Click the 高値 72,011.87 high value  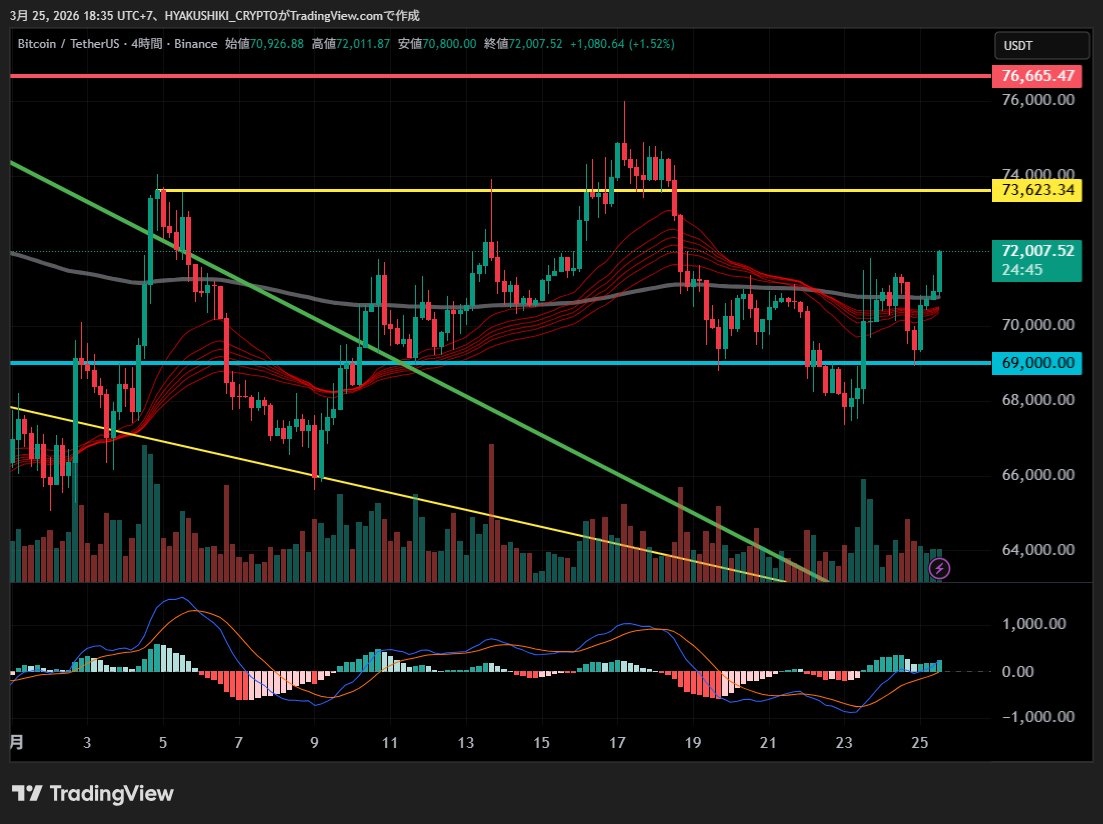(350, 44)
